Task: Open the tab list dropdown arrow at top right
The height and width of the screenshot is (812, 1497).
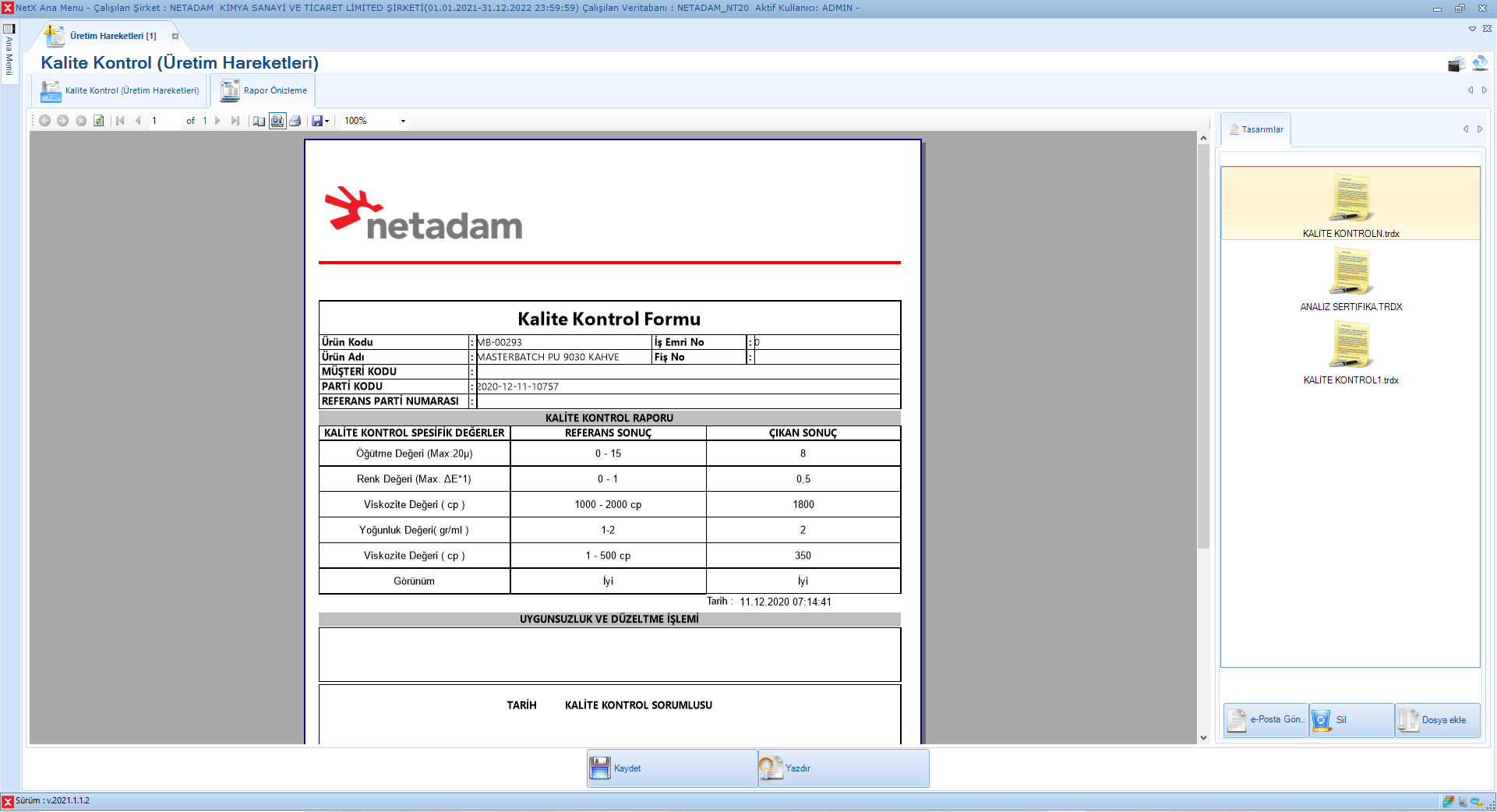Action: point(1472,29)
